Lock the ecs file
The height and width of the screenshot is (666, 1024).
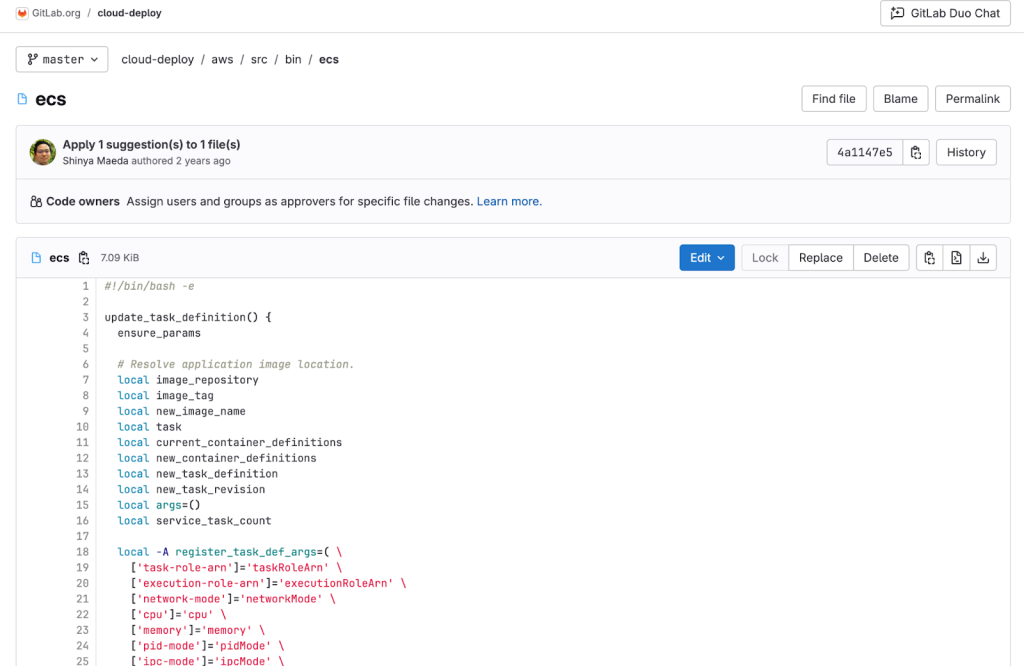[764, 257]
